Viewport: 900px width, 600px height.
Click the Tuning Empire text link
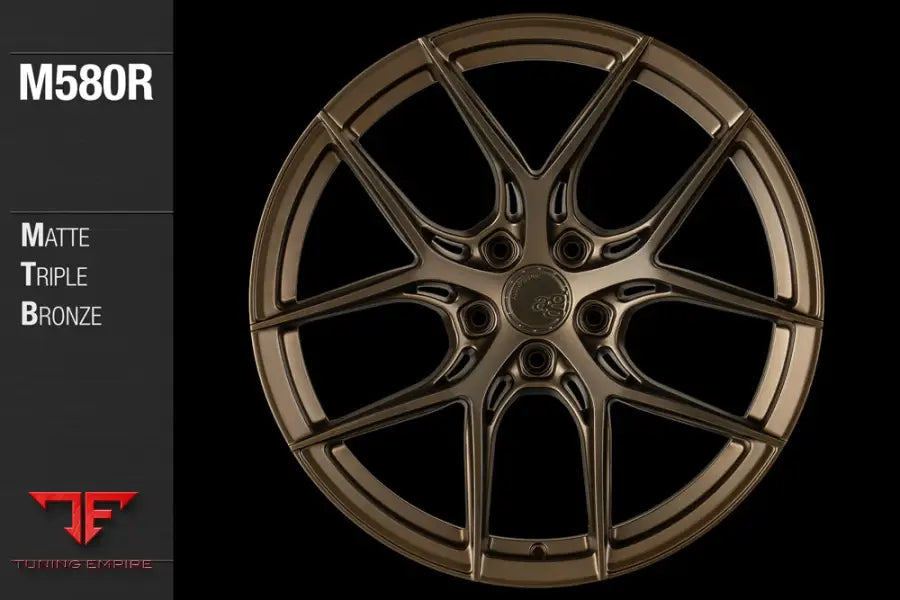coord(85,563)
